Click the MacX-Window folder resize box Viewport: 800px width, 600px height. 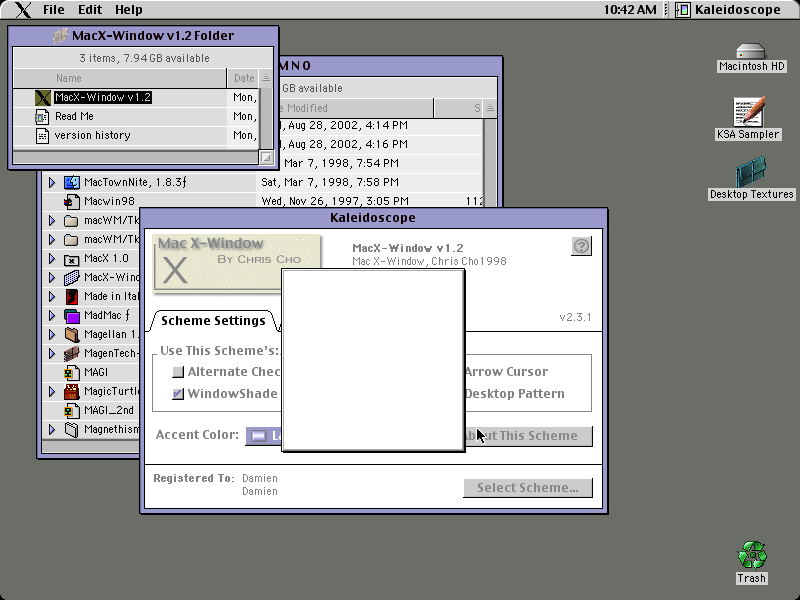tap(266, 158)
